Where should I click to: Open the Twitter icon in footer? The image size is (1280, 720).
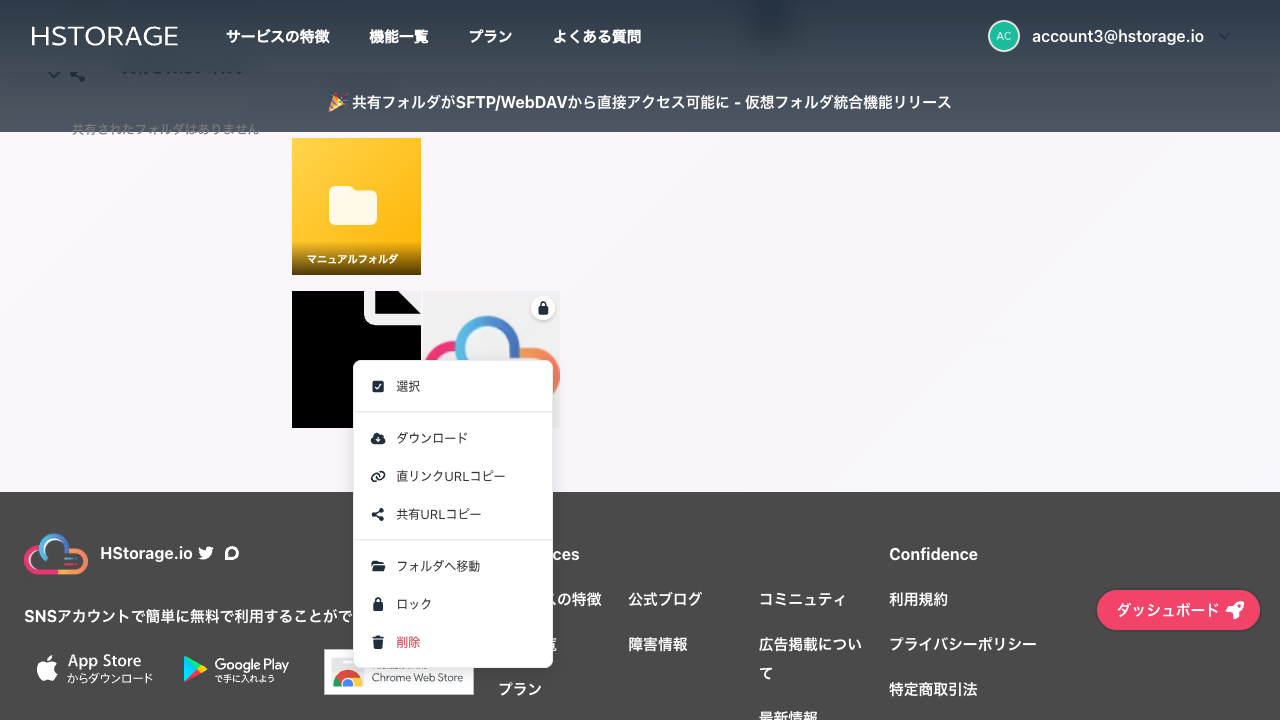pyautogui.click(x=206, y=553)
